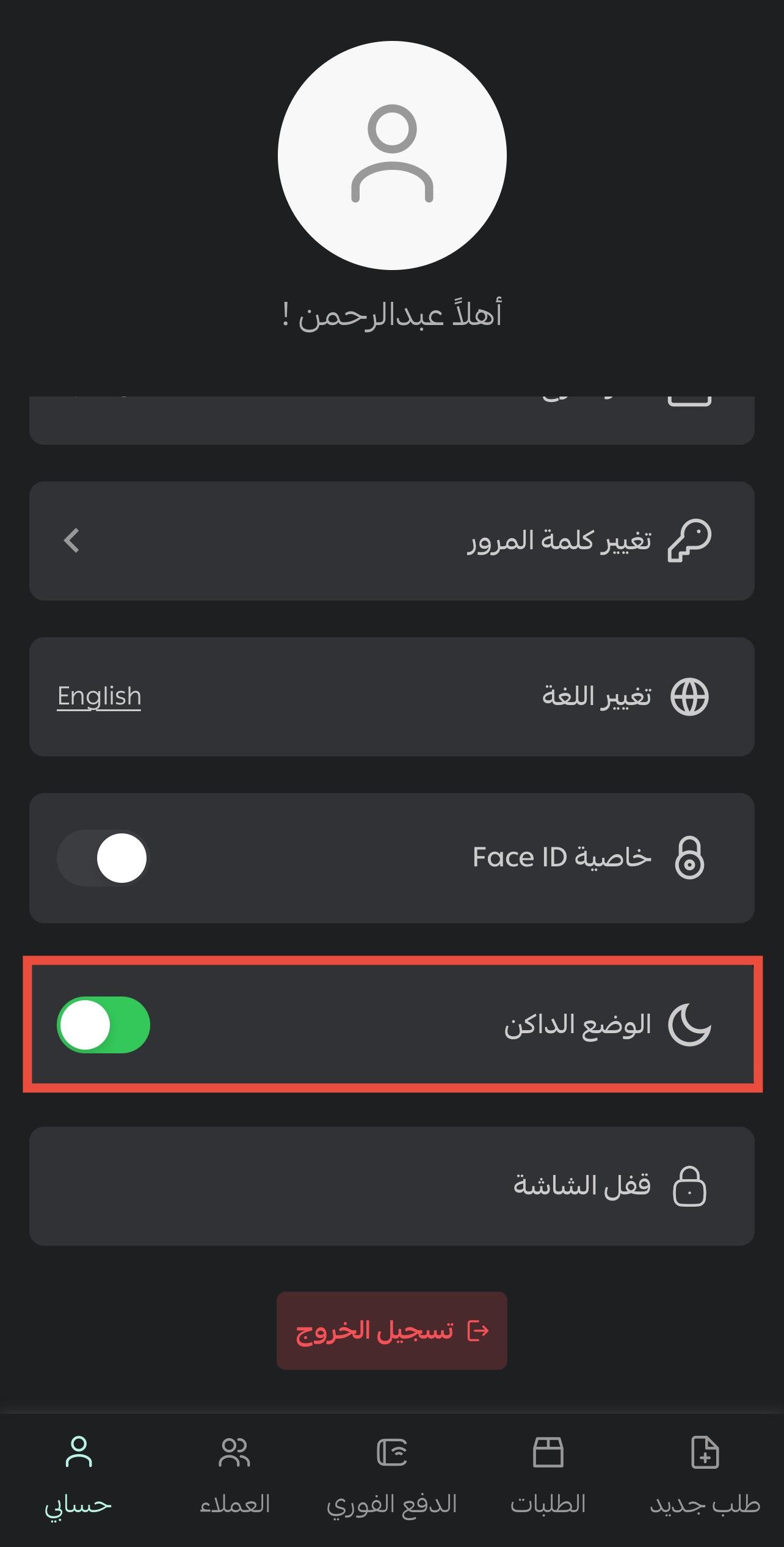The width and height of the screenshot is (784, 1547).
Task: Tap the instant payment wallet icon
Action: coord(392,1452)
